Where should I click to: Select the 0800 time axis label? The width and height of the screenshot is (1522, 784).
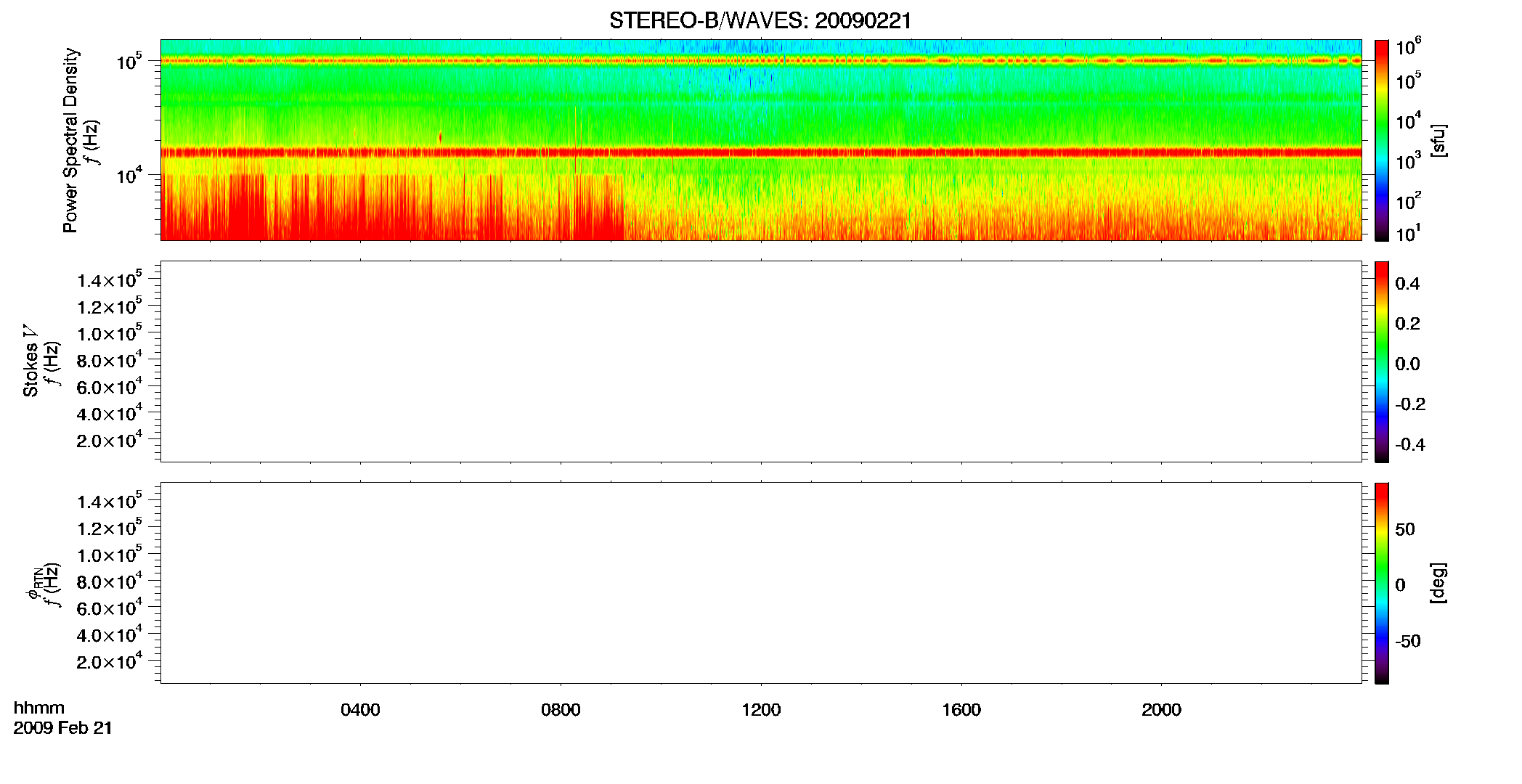click(561, 710)
